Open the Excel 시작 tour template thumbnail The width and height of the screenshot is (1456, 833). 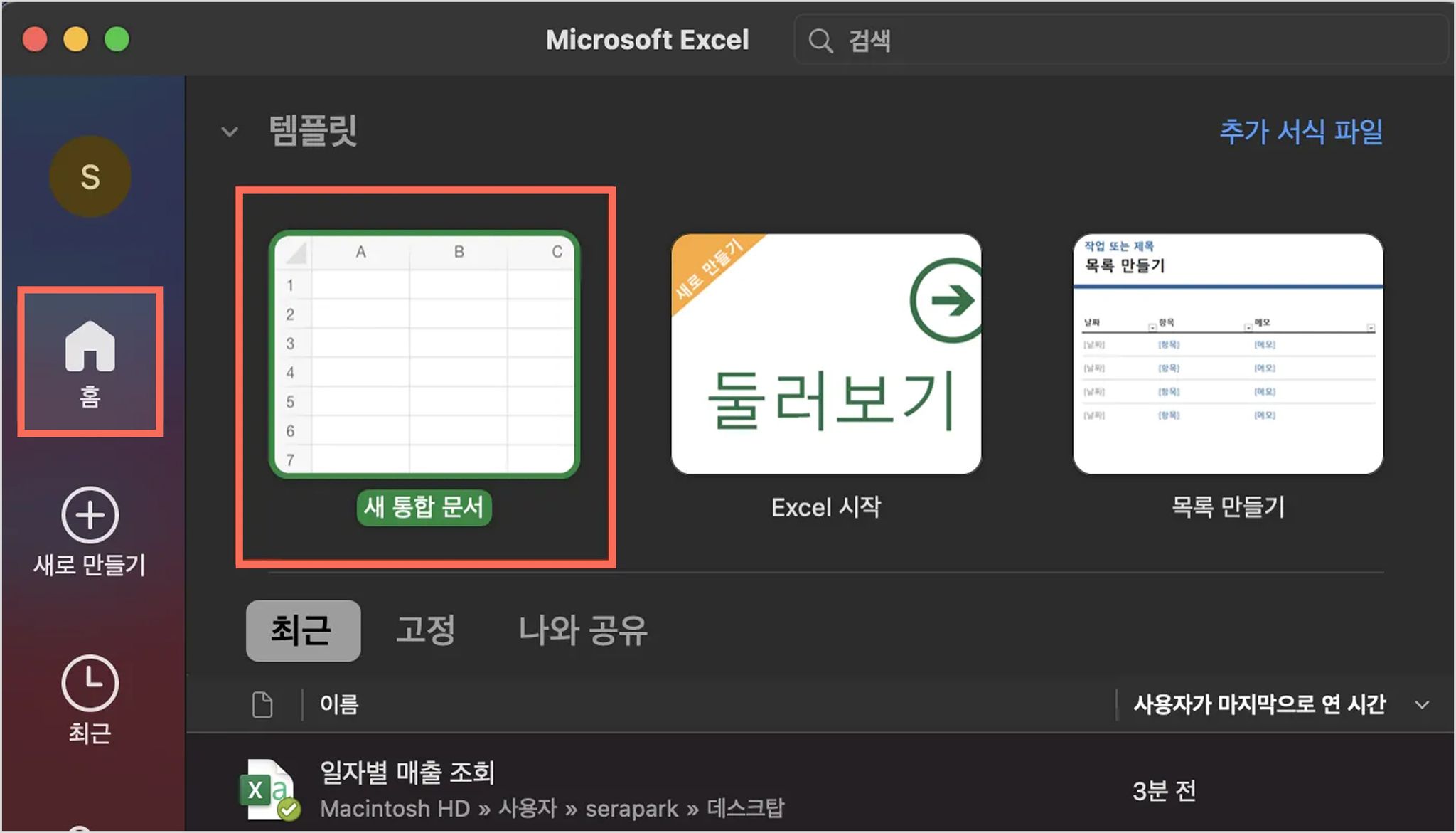coord(826,354)
